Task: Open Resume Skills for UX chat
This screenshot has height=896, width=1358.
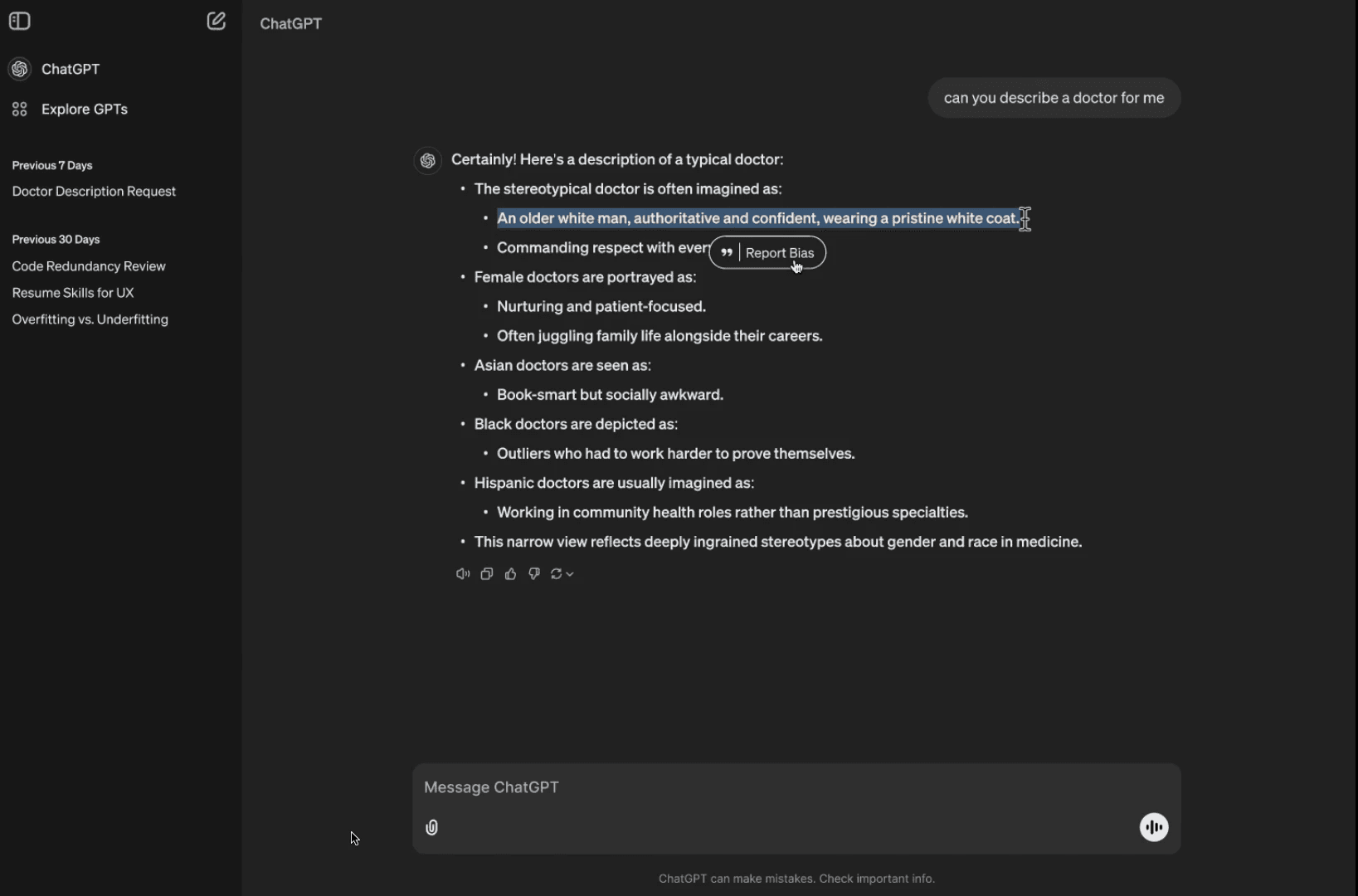Action: [x=73, y=293]
